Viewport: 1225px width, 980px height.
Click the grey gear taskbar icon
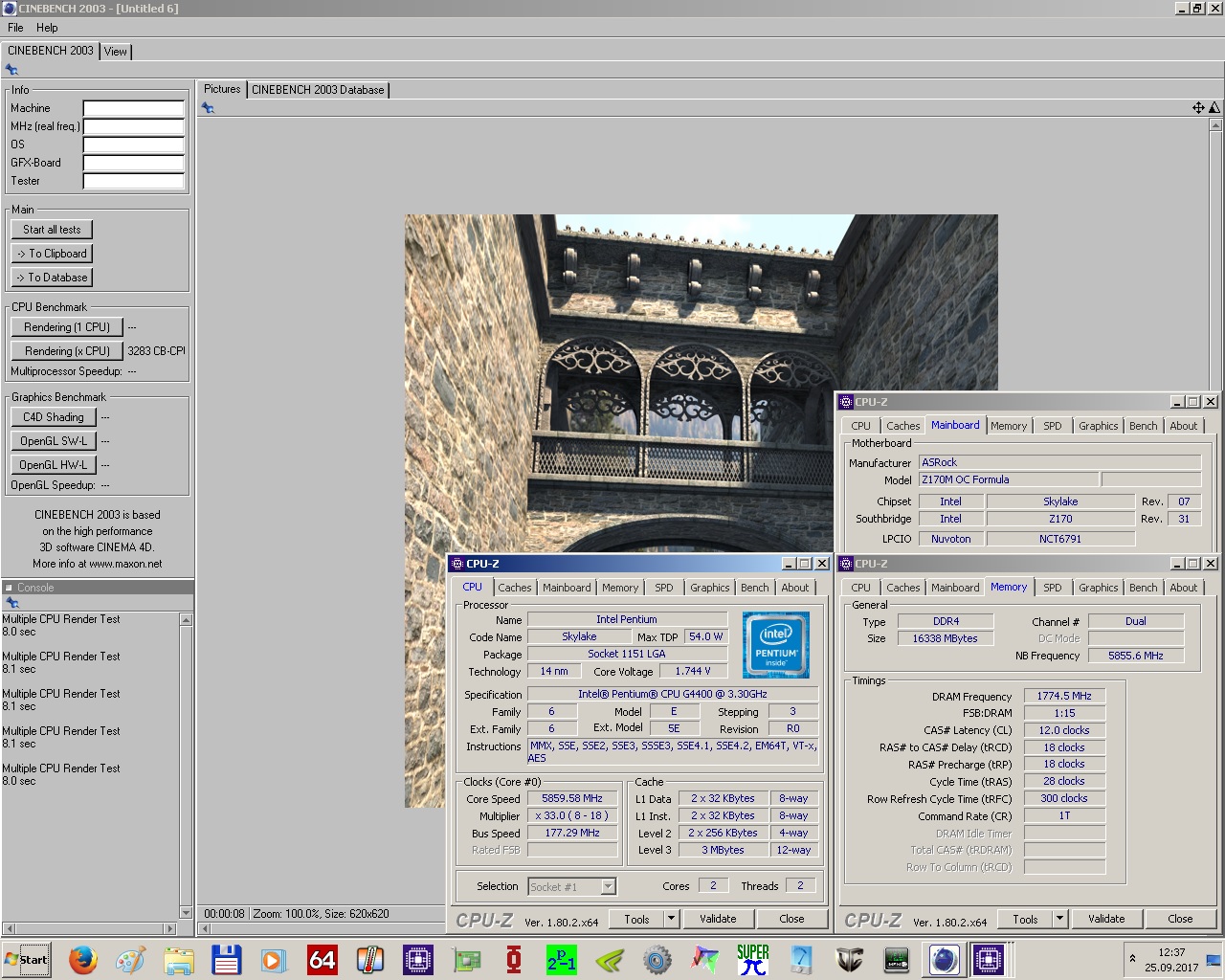tap(657, 959)
